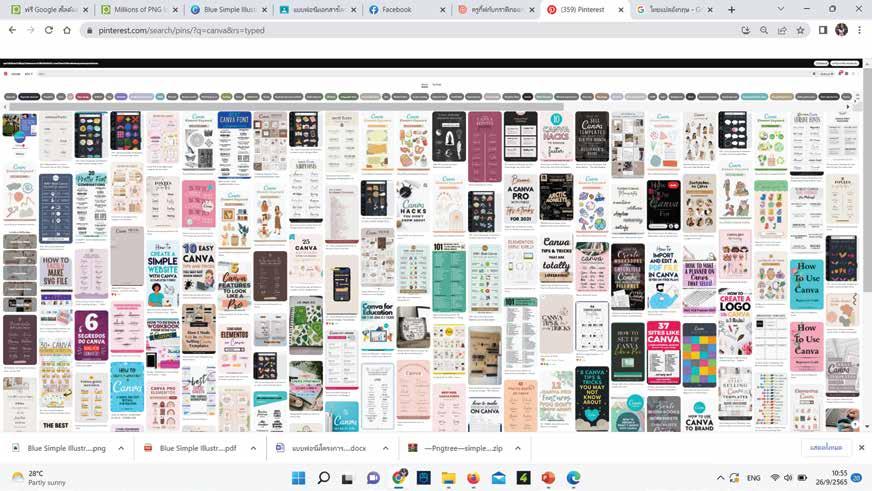Viewport: 872px width, 491px height.
Task: Open File Explorer from the taskbar
Action: point(448,478)
